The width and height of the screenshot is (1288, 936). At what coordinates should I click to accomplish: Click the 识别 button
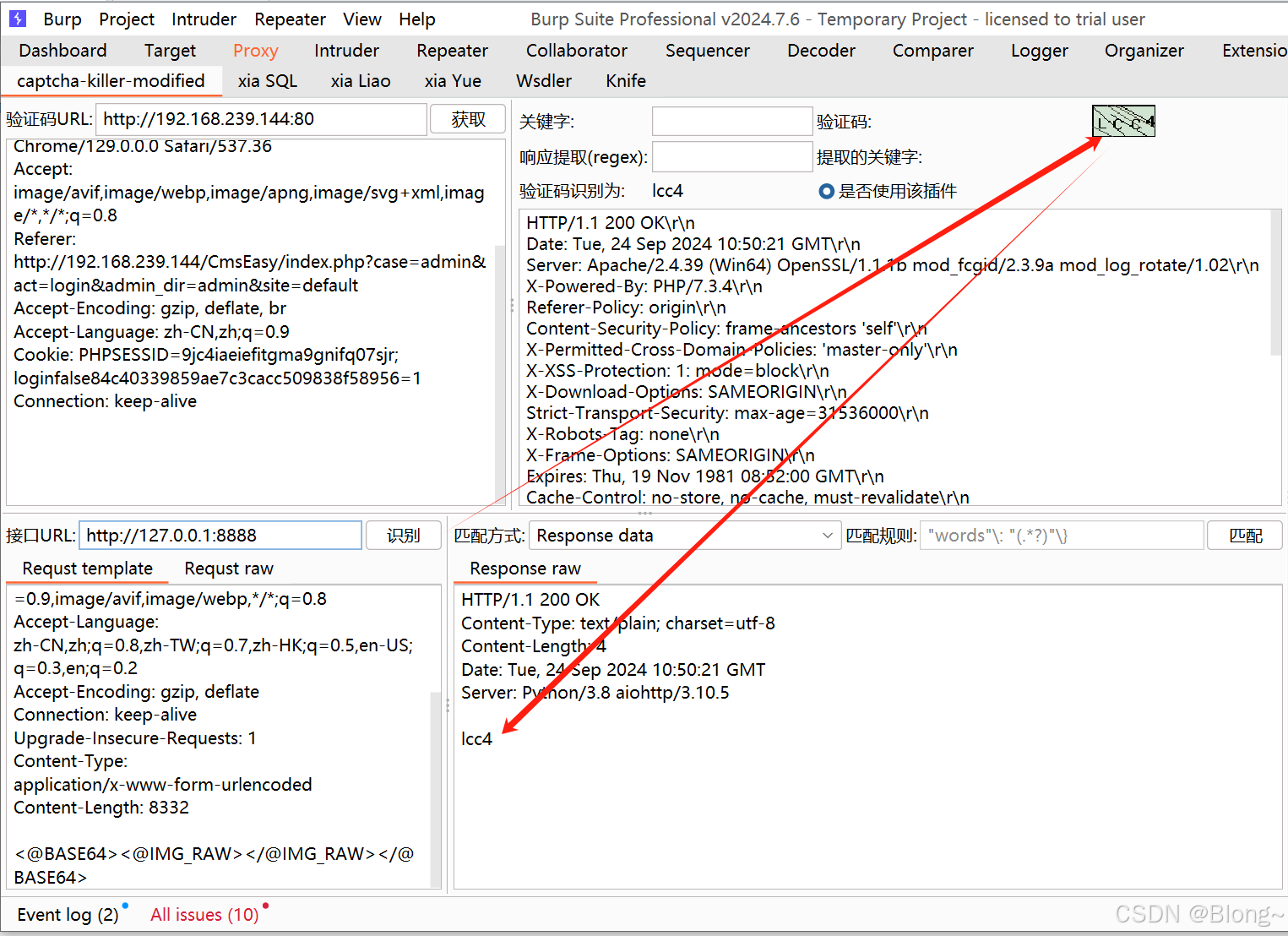pyautogui.click(x=403, y=536)
